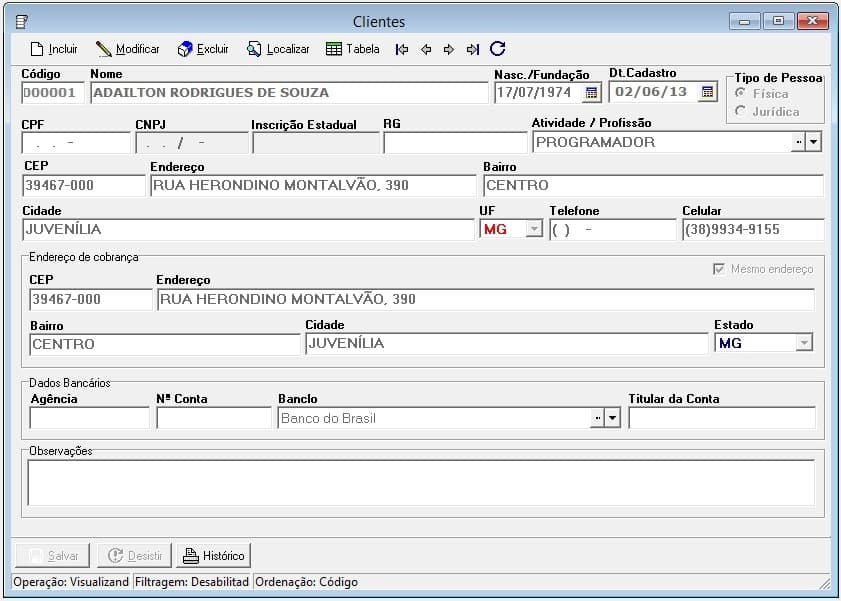
Task: Click the Nome field
Action: click(x=289, y=93)
